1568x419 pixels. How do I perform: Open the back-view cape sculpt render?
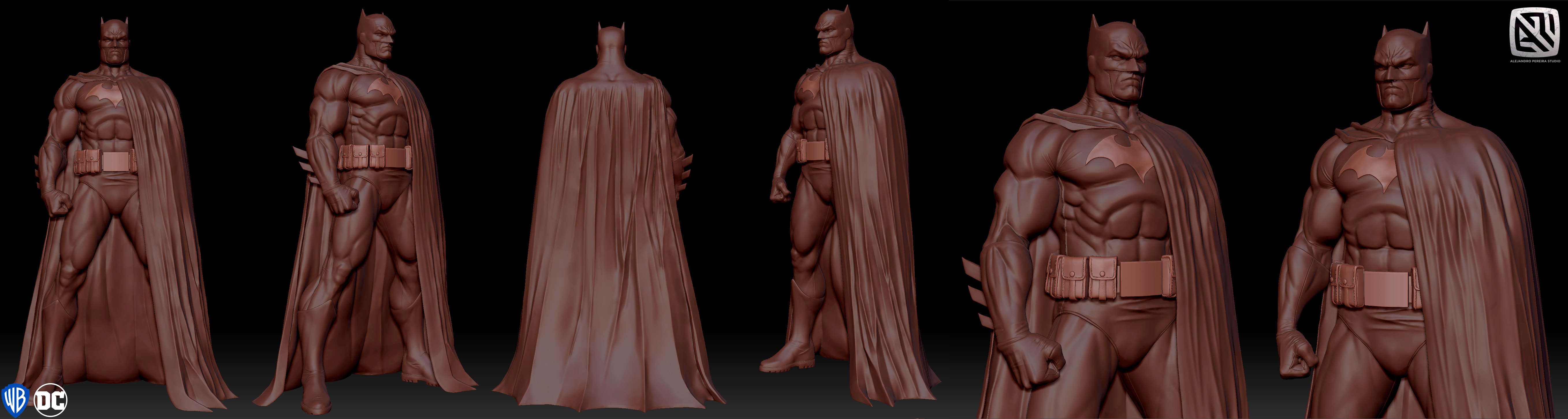point(609,216)
